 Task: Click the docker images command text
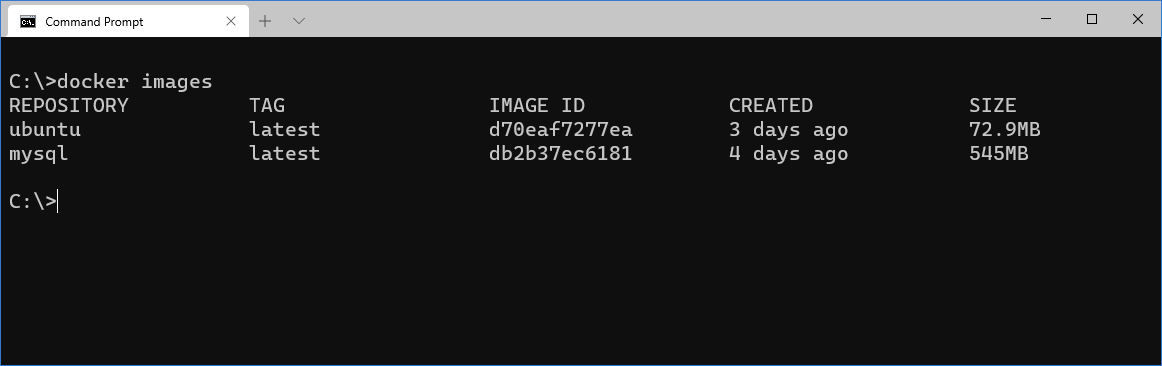click(134, 81)
